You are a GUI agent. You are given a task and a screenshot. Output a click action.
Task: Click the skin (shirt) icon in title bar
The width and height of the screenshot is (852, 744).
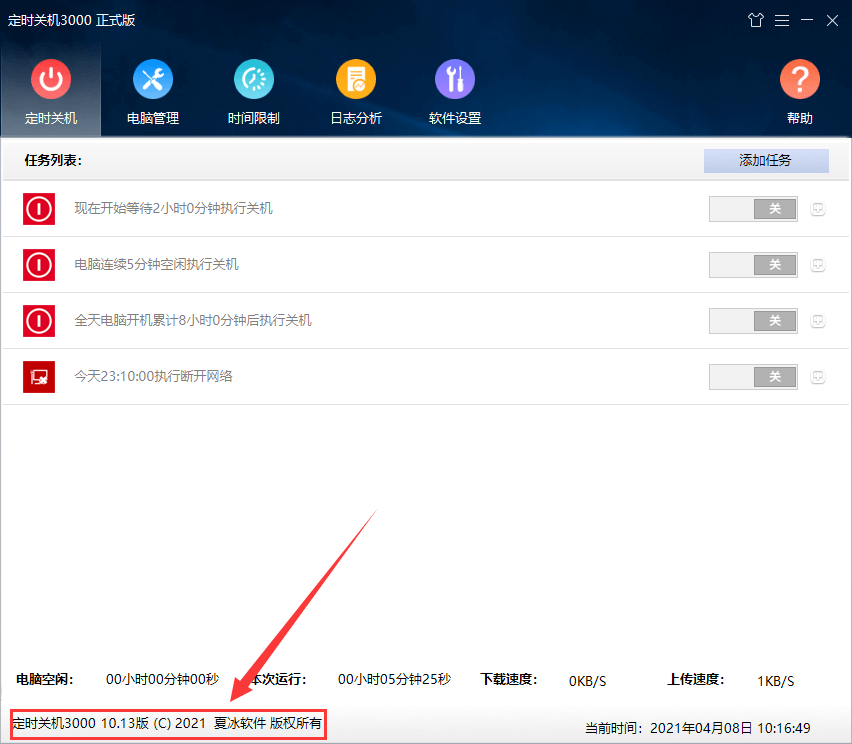click(755, 20)
